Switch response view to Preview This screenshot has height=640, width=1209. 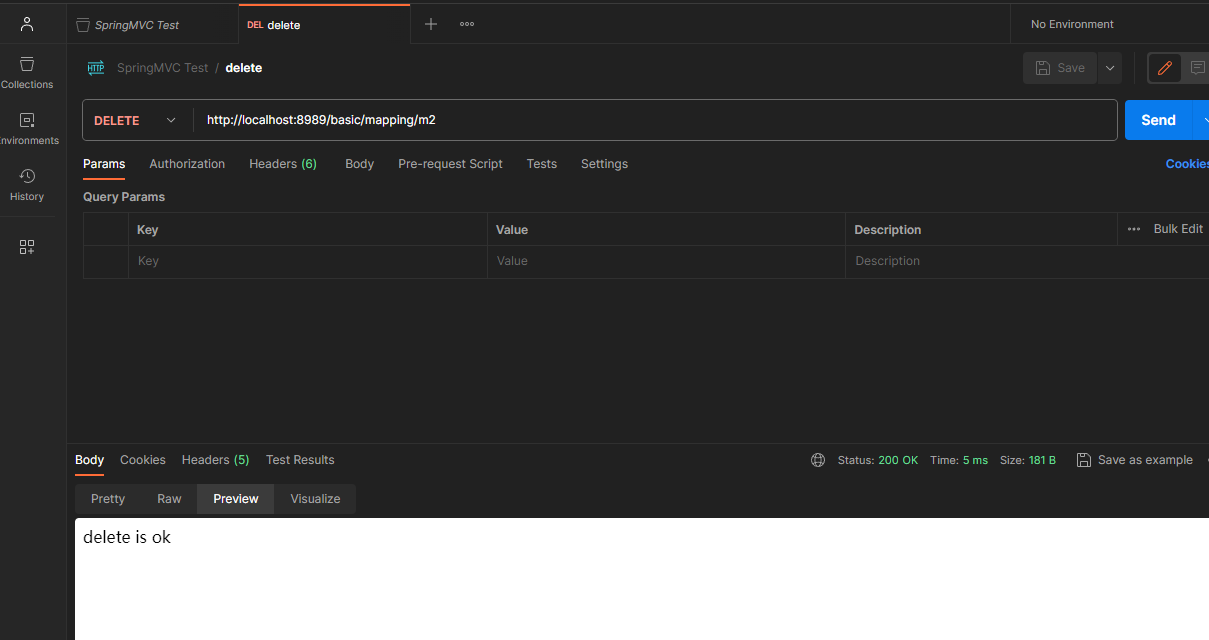[x=236, y=499]
